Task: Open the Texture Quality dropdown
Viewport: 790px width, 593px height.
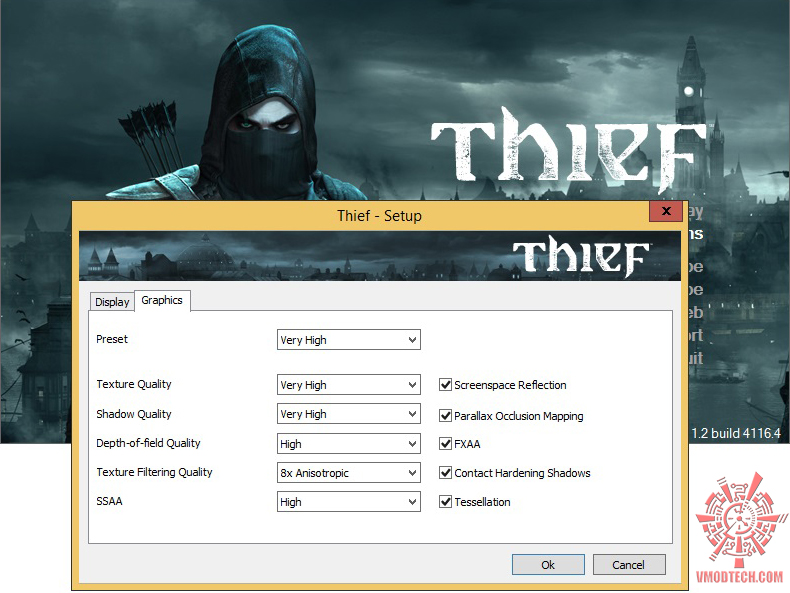Action: [349, 385]
